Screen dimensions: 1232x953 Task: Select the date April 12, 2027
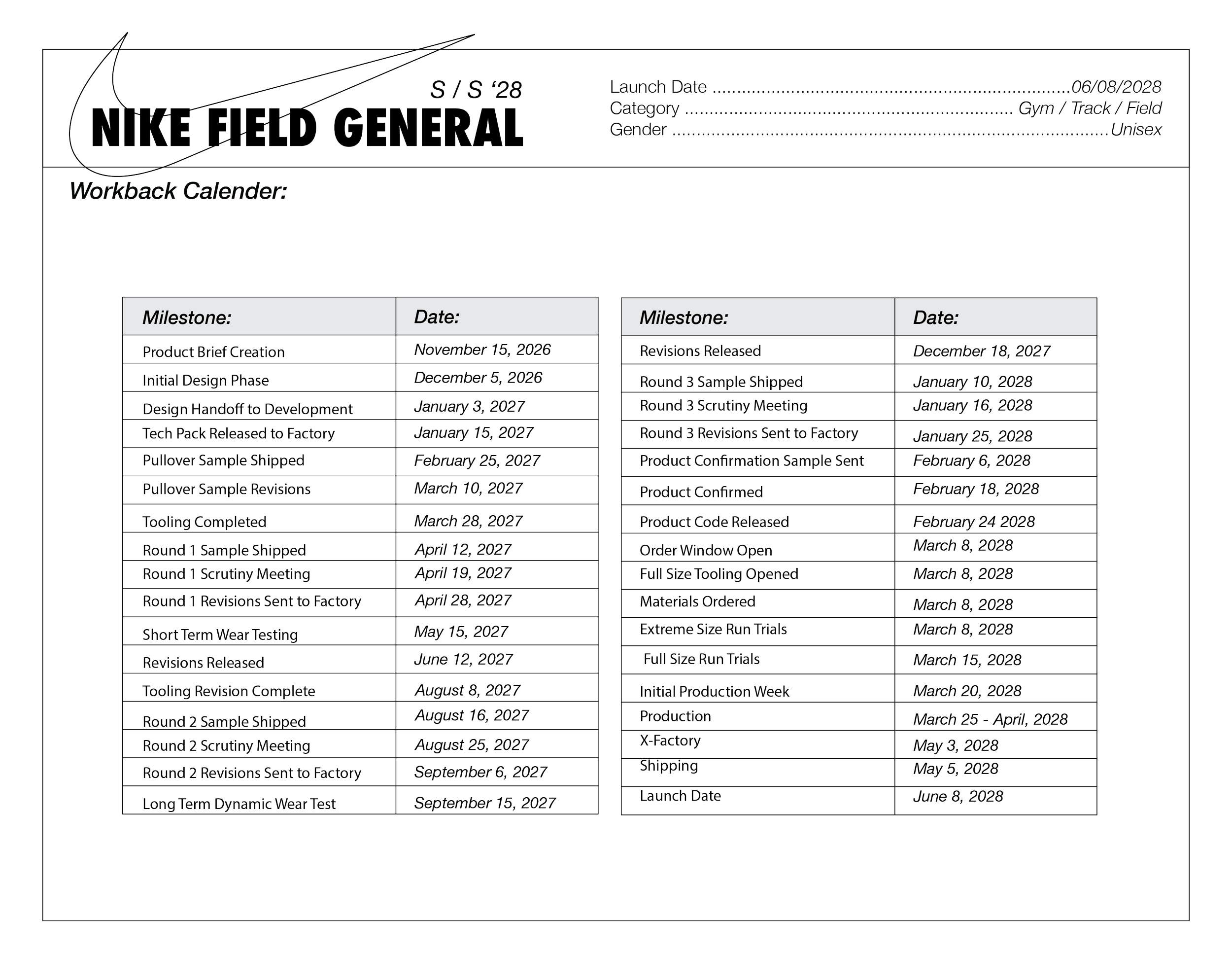click(x=463, y=550)
